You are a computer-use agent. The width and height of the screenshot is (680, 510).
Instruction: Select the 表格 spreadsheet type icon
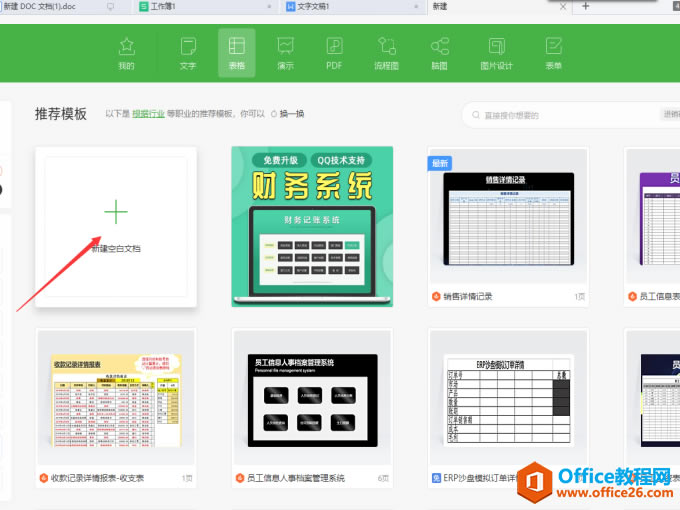(237, 46)
